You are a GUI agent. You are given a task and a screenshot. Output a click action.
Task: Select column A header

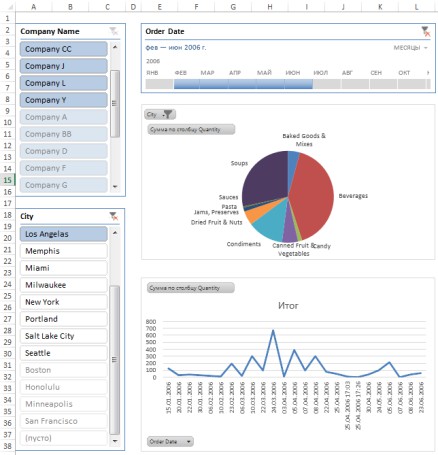tap(34, 7)
